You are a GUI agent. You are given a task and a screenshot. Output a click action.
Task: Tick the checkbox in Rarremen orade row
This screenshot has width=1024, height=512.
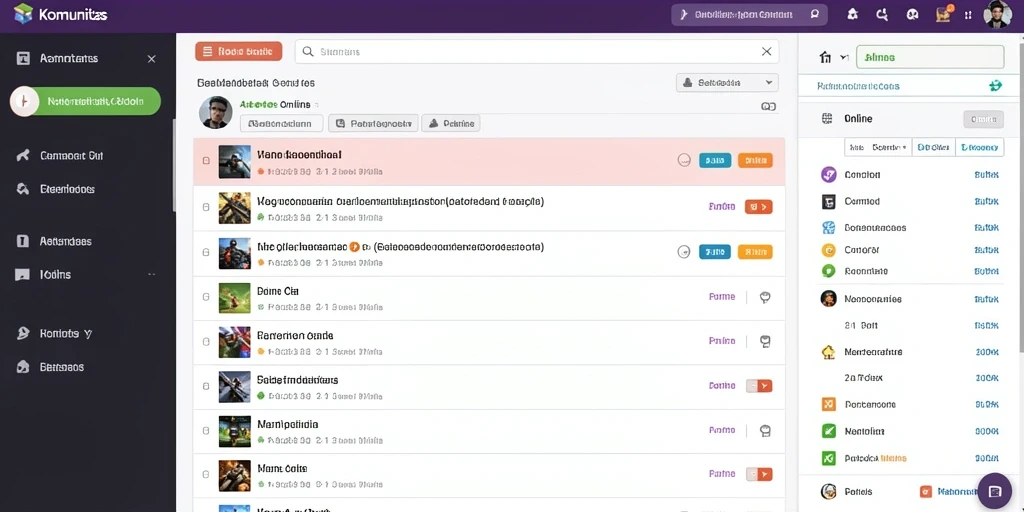point(206,341)
